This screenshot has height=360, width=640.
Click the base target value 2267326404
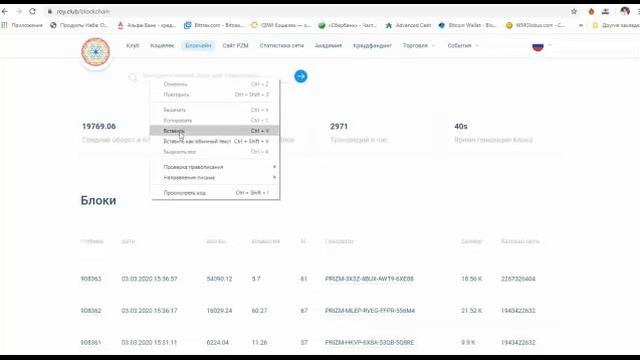tap(518, 279)
